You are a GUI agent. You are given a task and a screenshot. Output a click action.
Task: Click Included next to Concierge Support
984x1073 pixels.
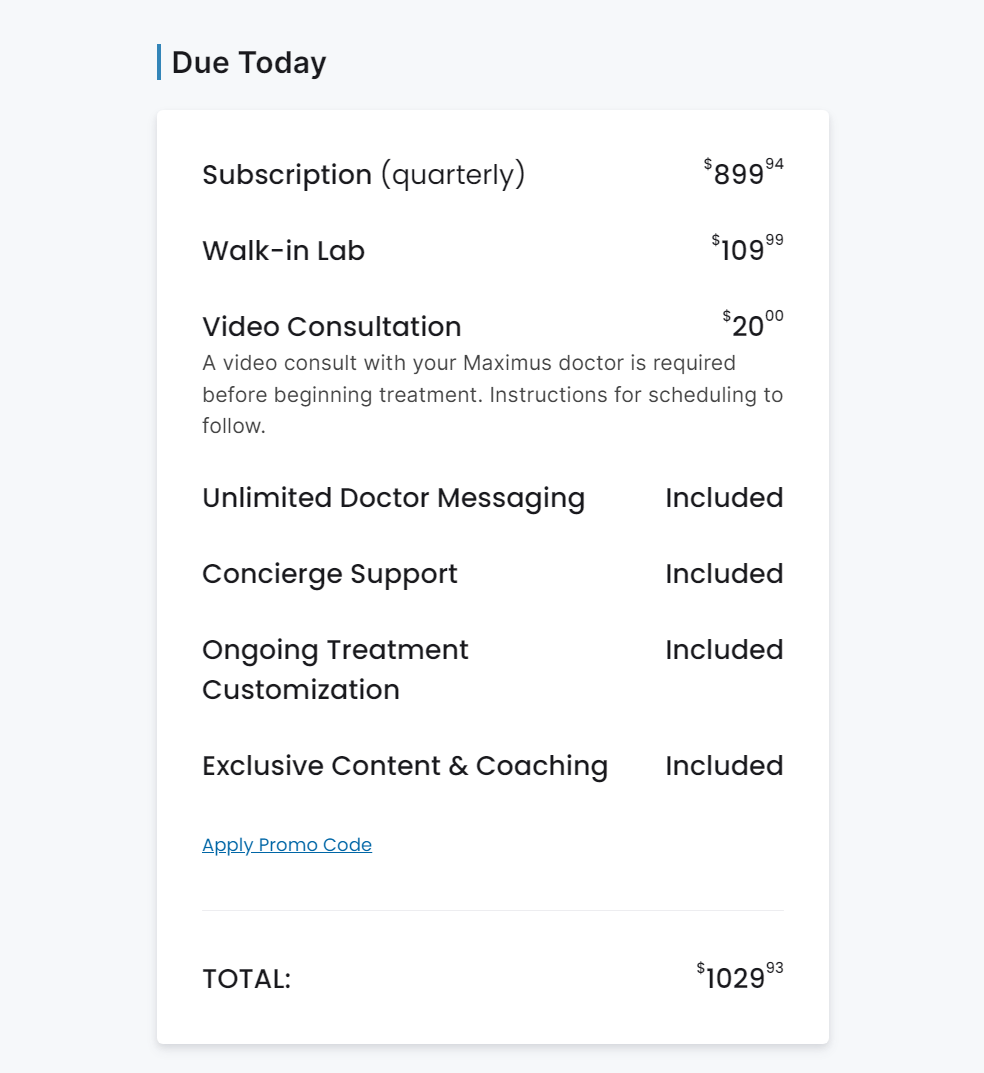coord(724,574)
